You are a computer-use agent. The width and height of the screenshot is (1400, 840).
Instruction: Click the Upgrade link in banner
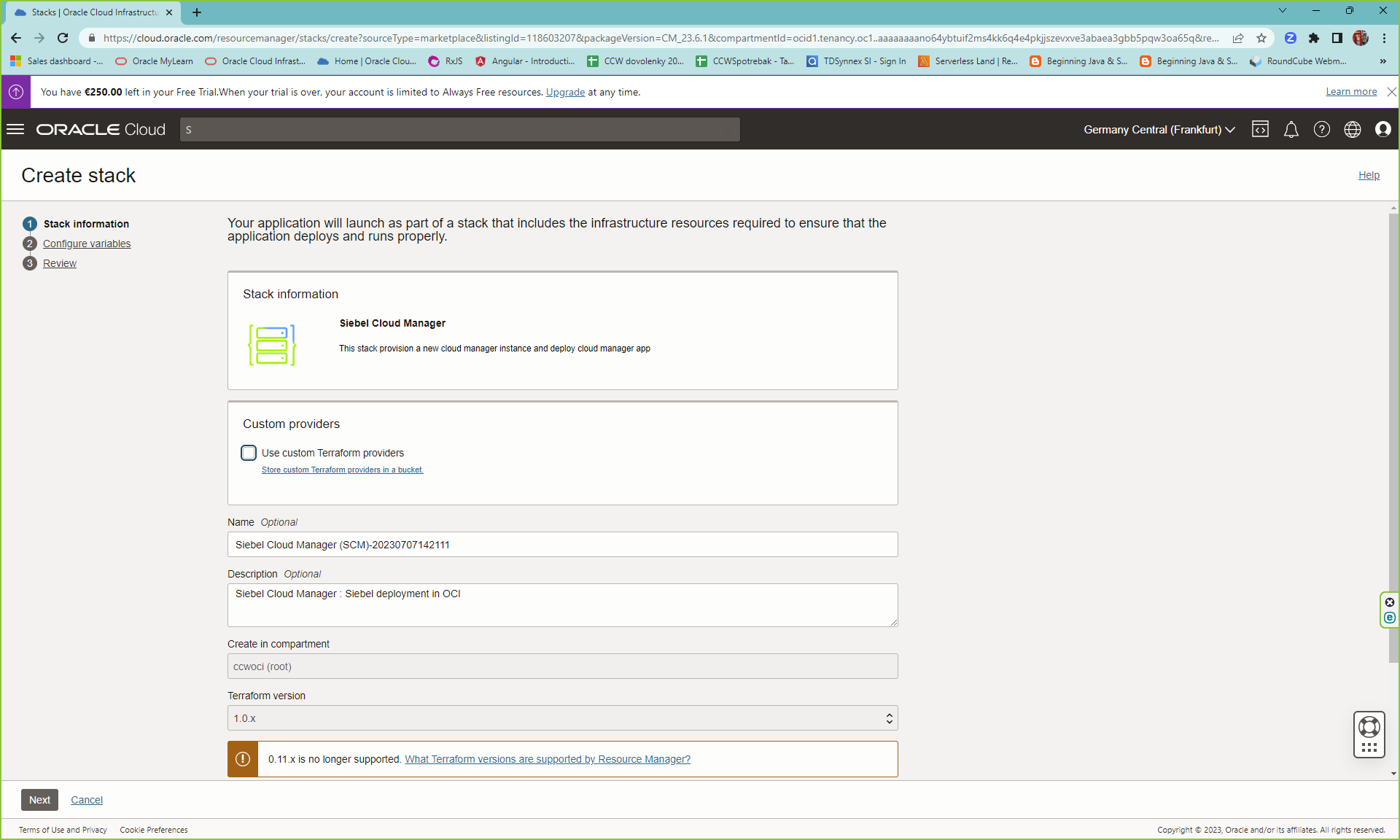click(565, 92)
